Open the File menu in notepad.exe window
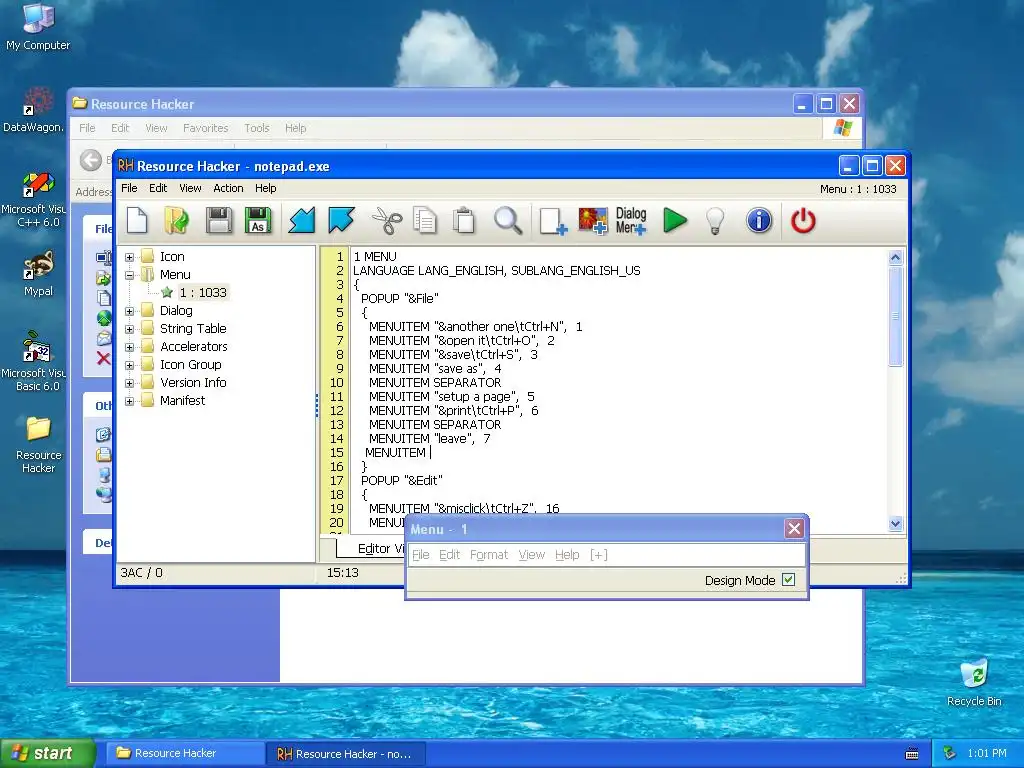 click(x=129, y=188)
